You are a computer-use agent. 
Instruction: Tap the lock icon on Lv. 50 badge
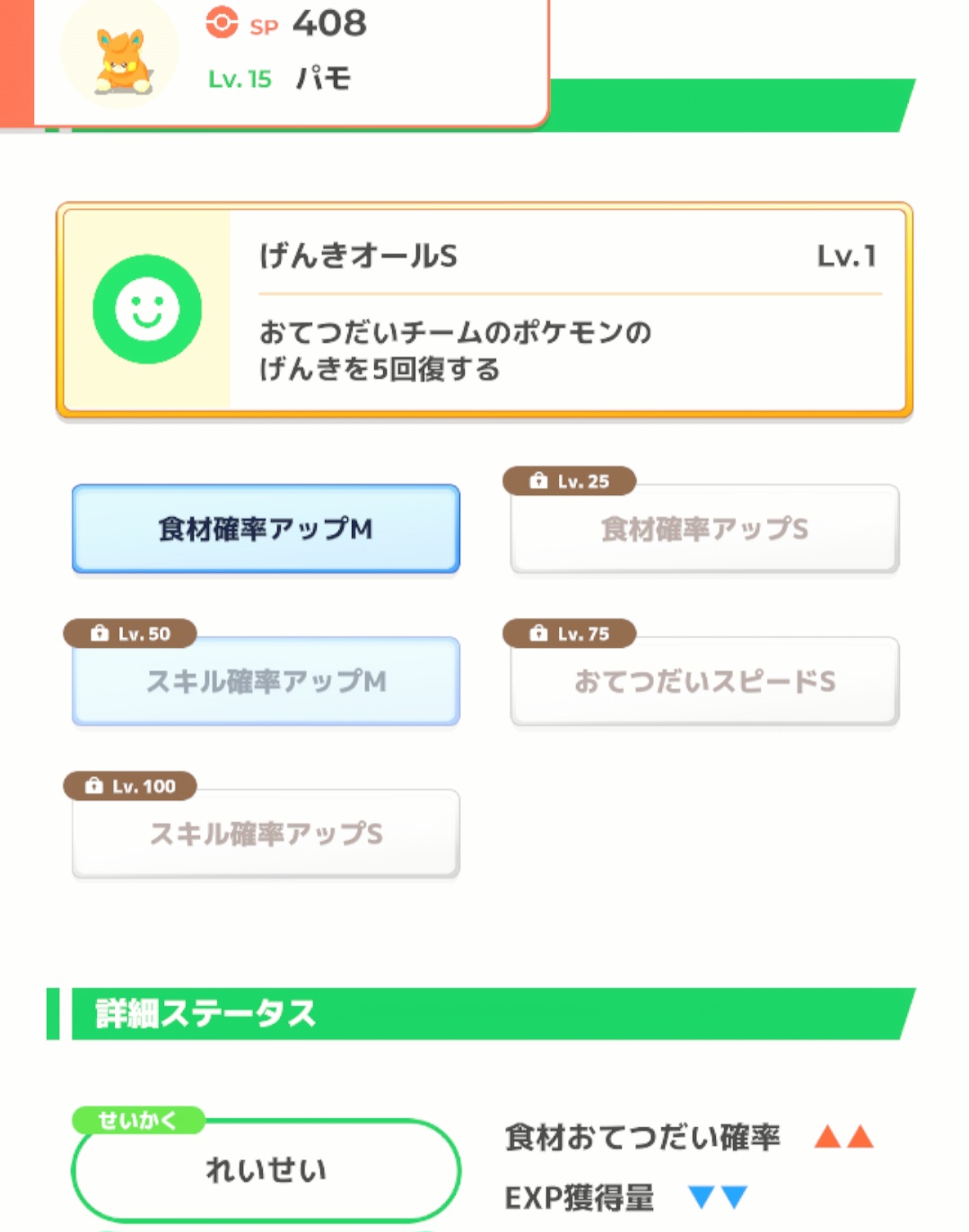pos(99,633)
